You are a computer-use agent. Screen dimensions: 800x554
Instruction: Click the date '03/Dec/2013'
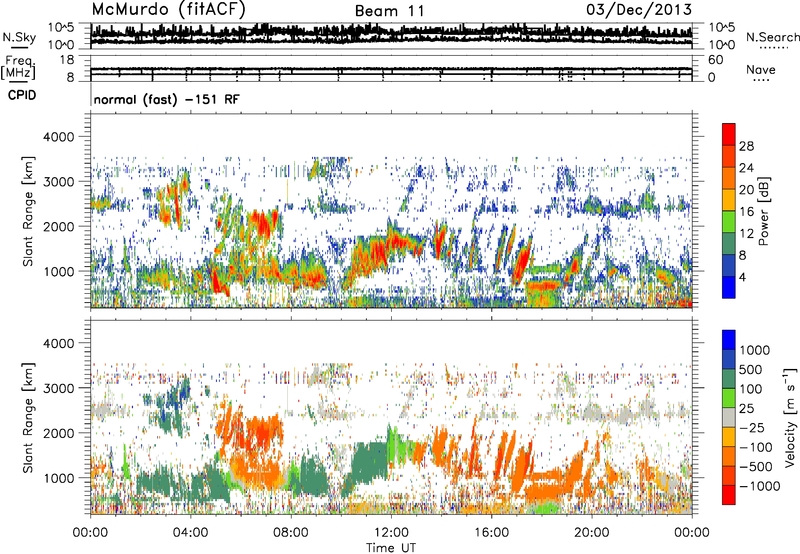(x=639, y=9)
